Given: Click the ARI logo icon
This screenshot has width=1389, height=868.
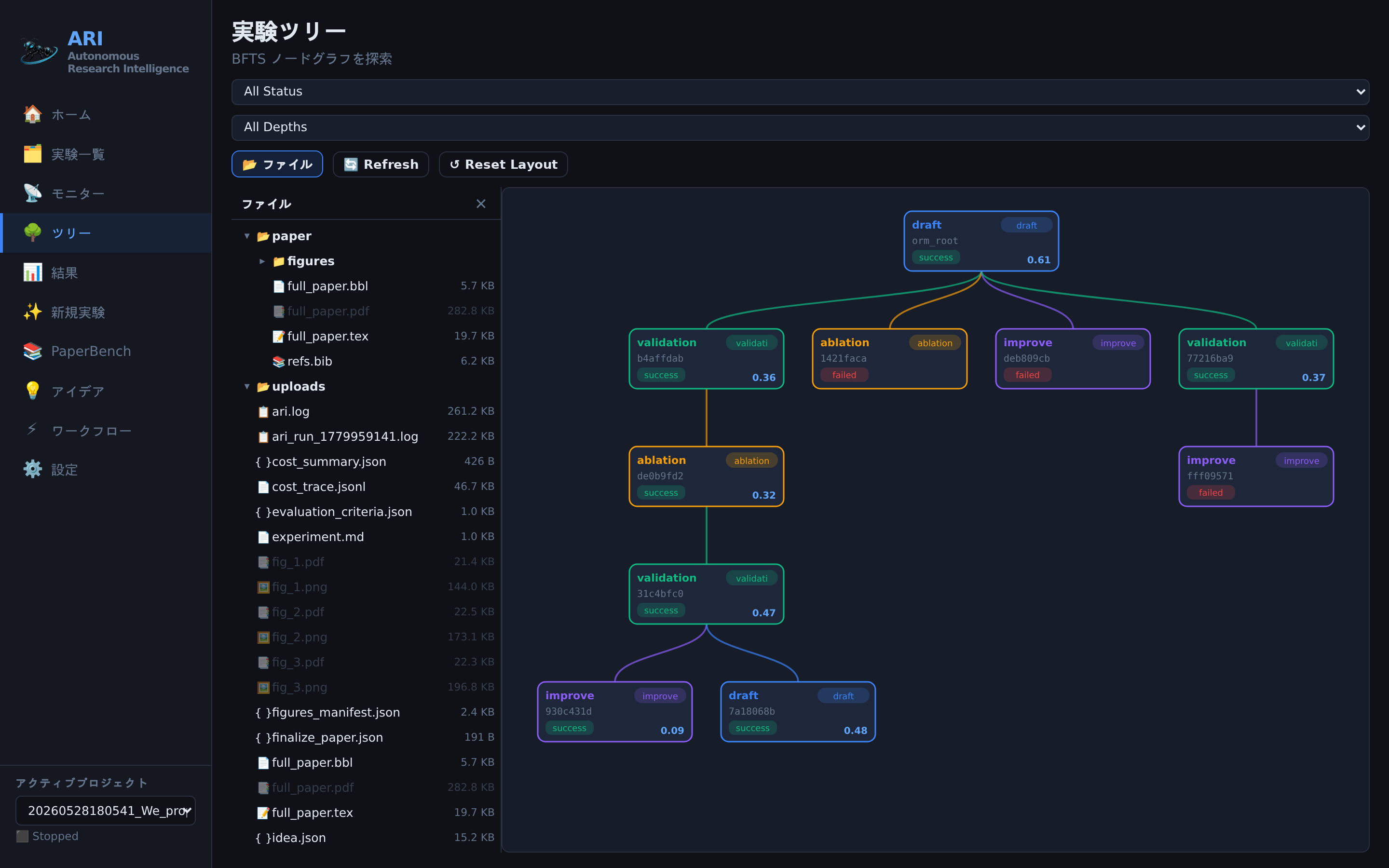Looking at the screenshot, I should (39, 51).
